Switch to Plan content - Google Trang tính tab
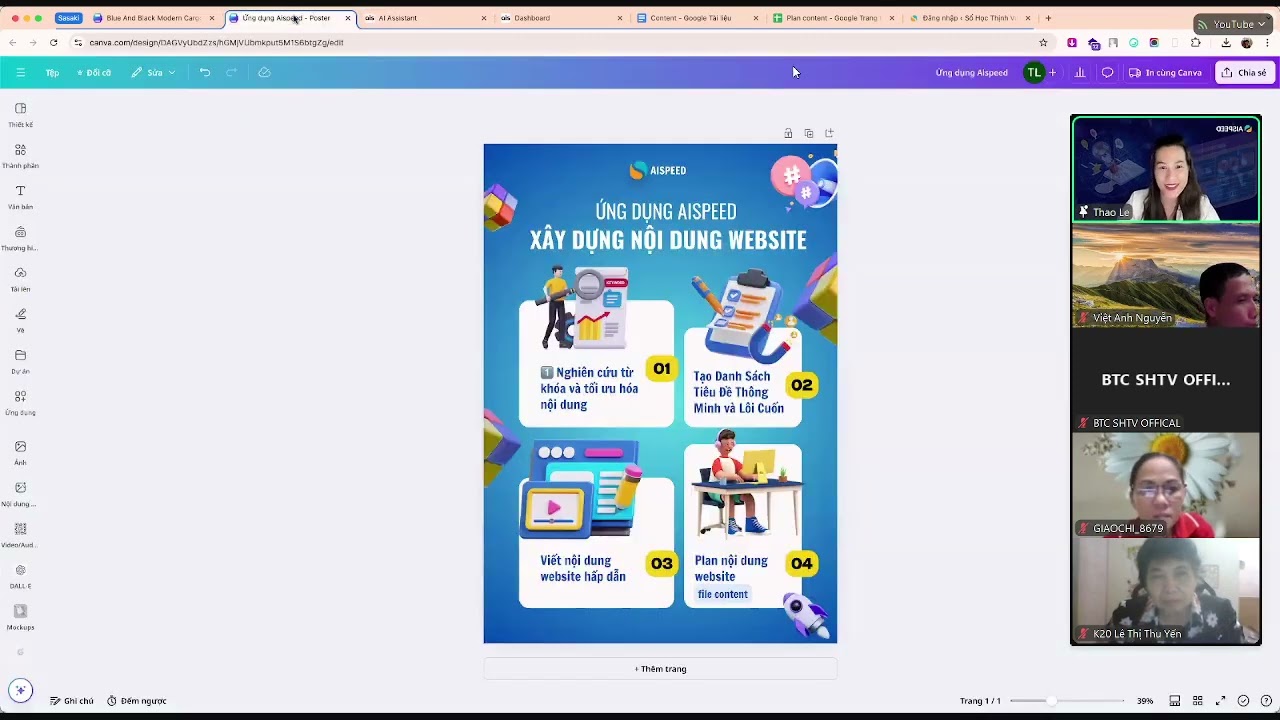This screenshot has height=720, width=1280. click(x=832, y=18)
